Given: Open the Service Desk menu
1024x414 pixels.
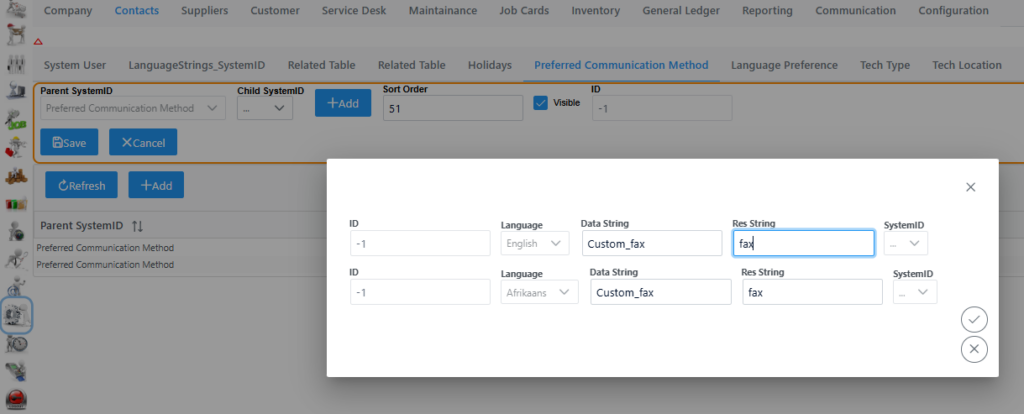Looking at the screenshot, I should click(354, 11).
